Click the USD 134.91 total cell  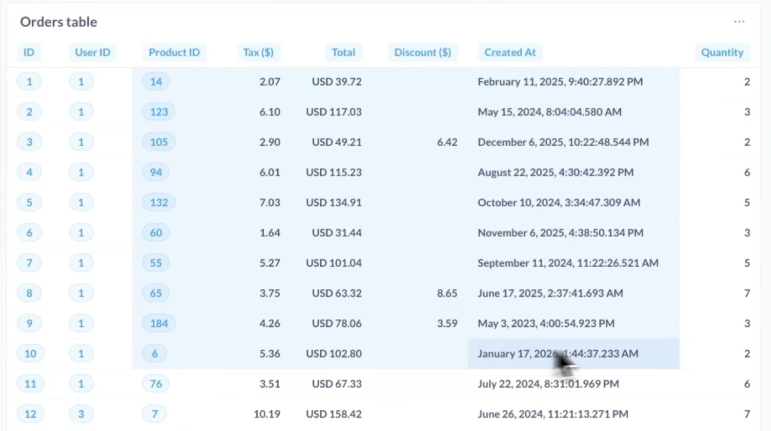pos(336,202)
